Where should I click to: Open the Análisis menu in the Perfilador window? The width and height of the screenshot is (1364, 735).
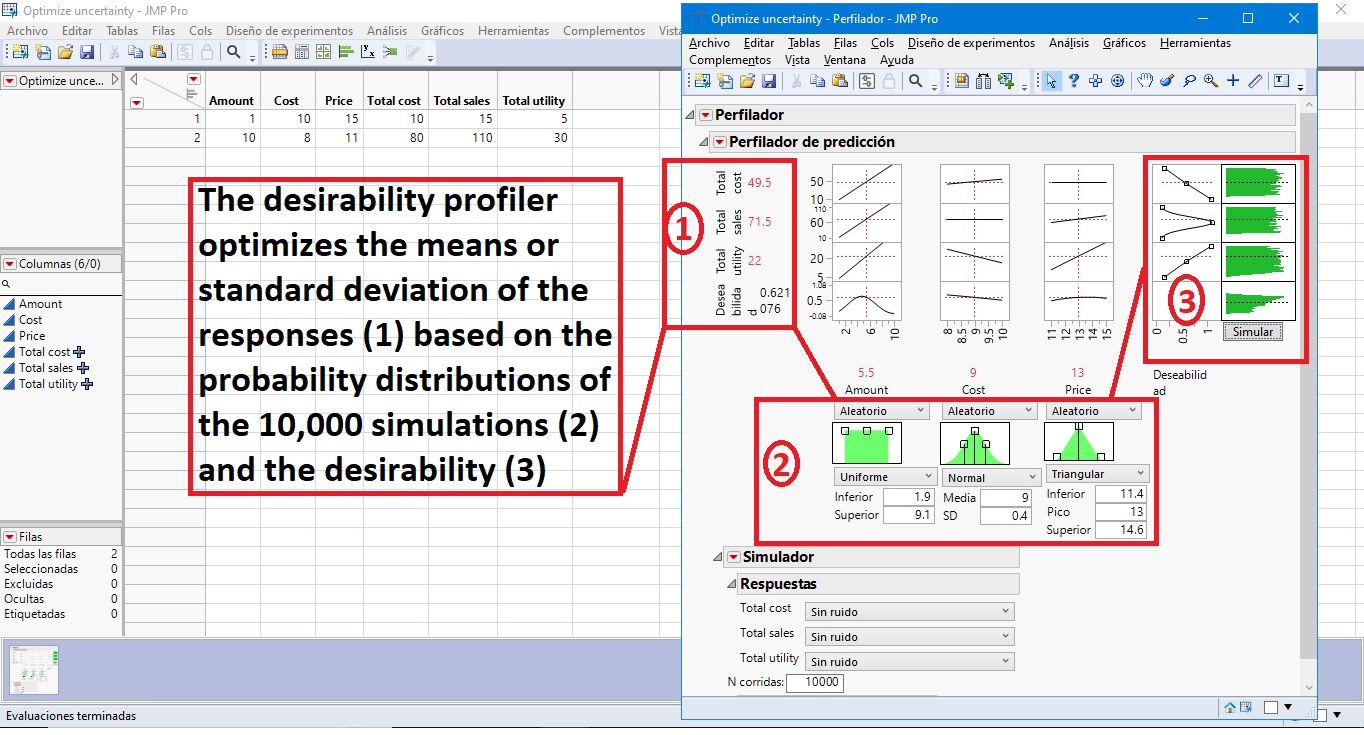click(1069, 43)
